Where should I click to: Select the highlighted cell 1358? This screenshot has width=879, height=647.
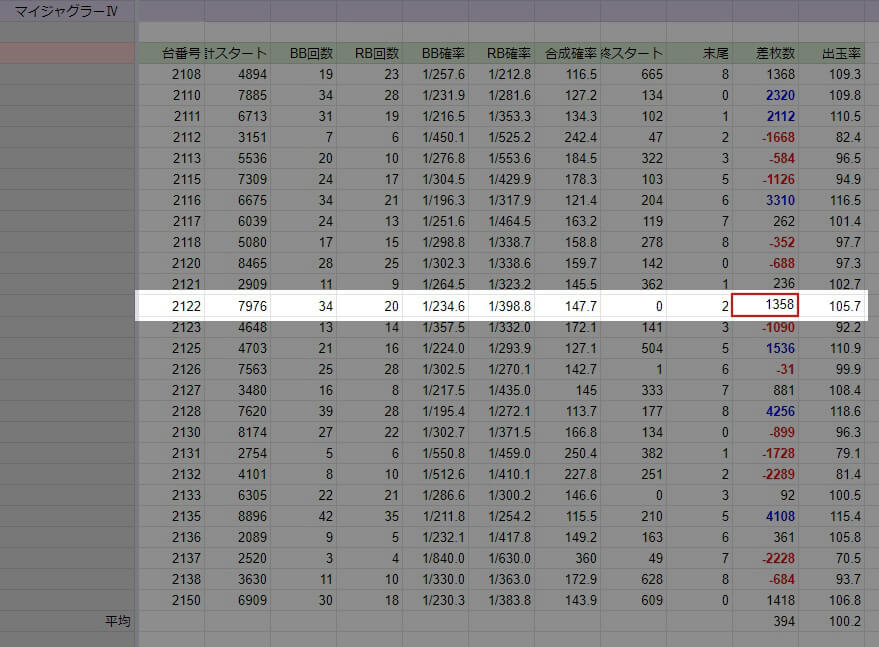pos(765,305)
